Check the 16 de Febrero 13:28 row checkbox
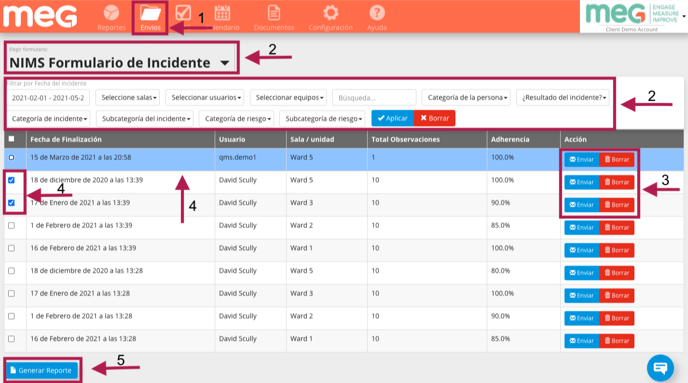The width and height of the screenshot is (688, 383). (x=11, y=339)
